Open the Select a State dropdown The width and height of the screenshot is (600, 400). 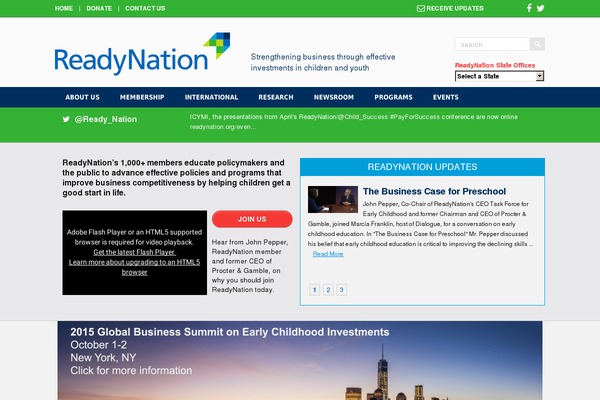coord(499,76)
